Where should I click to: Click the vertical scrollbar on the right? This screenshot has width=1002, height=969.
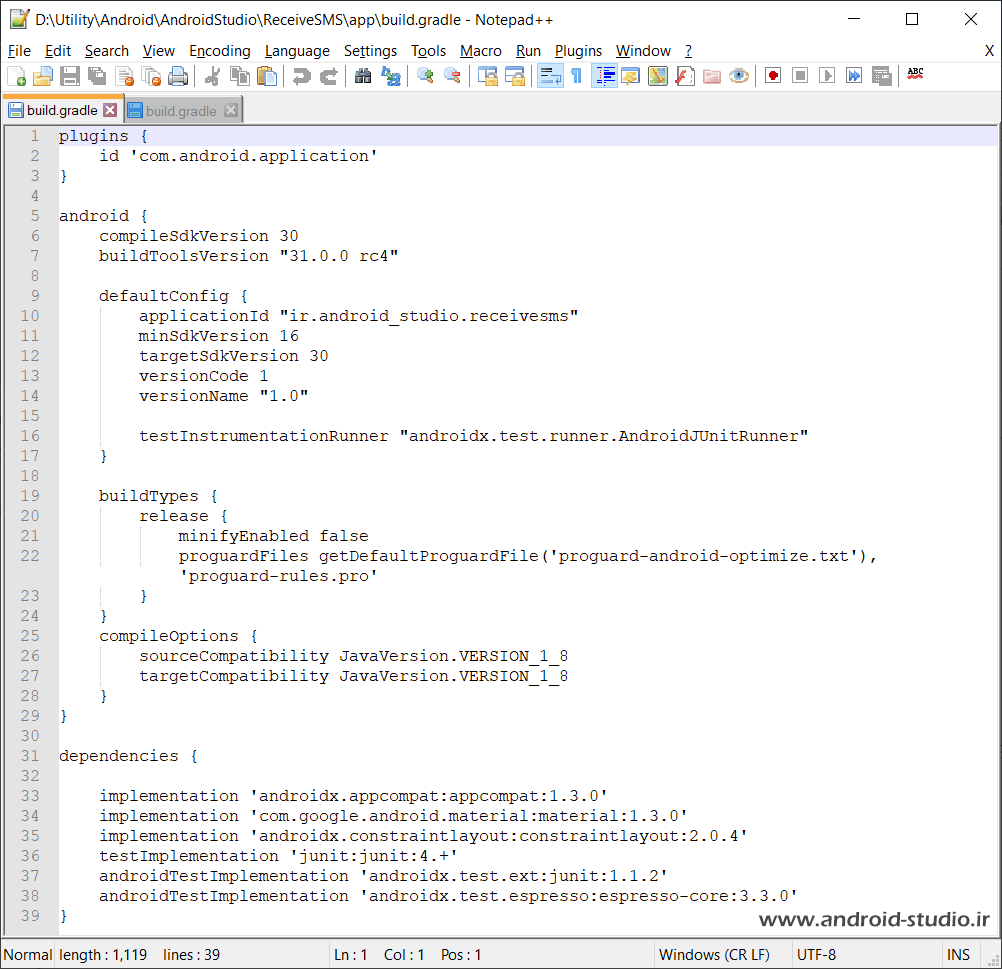(x=994, y=400)
